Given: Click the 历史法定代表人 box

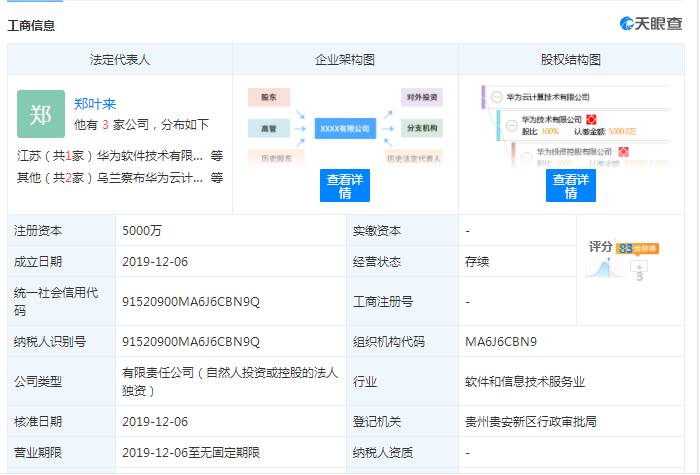Looking at the screenshot, I should pyautogui.click(x=413, y=158).
